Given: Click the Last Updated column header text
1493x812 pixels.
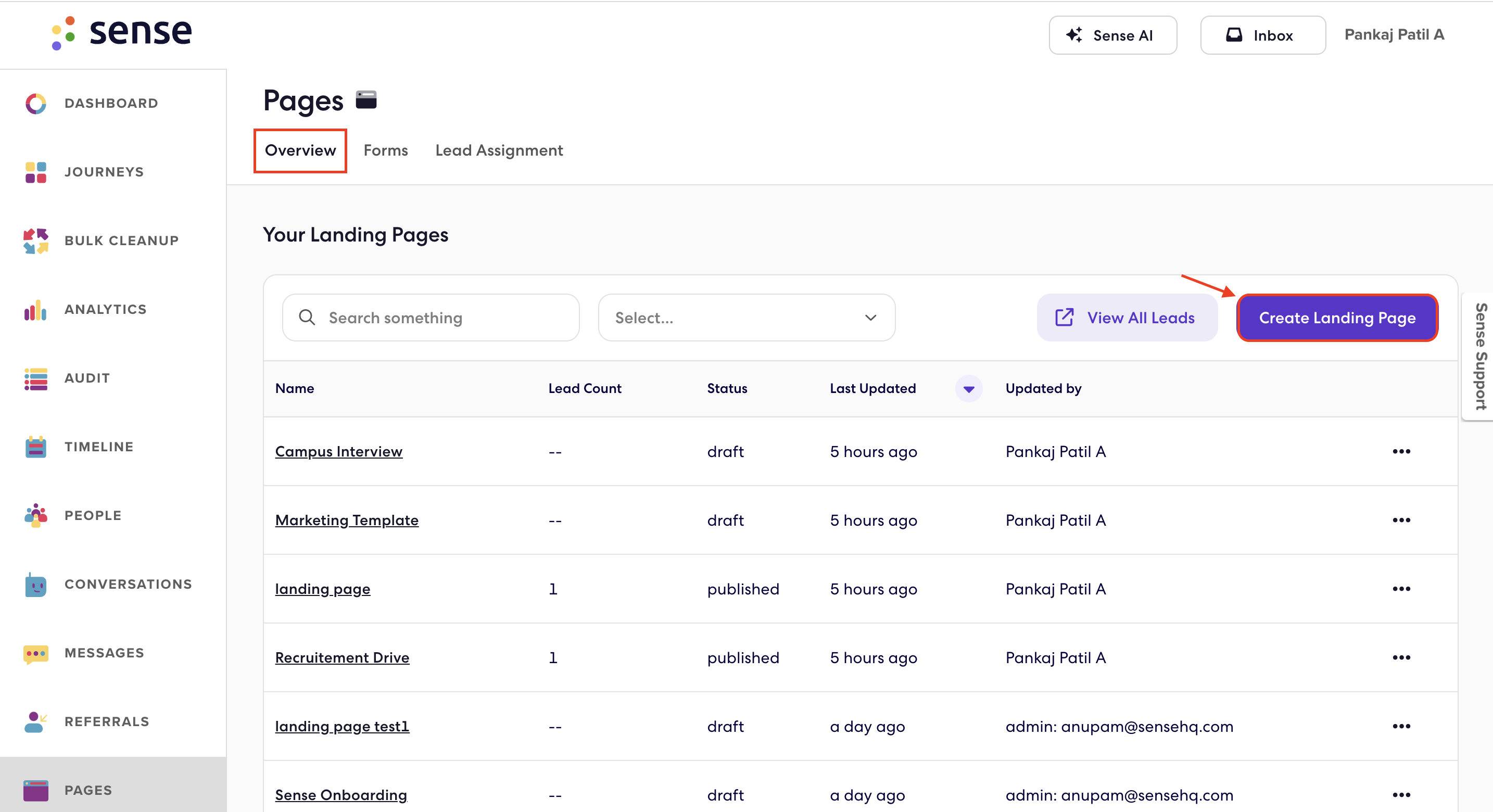Looking at the screenshot, I should (872, 388).
